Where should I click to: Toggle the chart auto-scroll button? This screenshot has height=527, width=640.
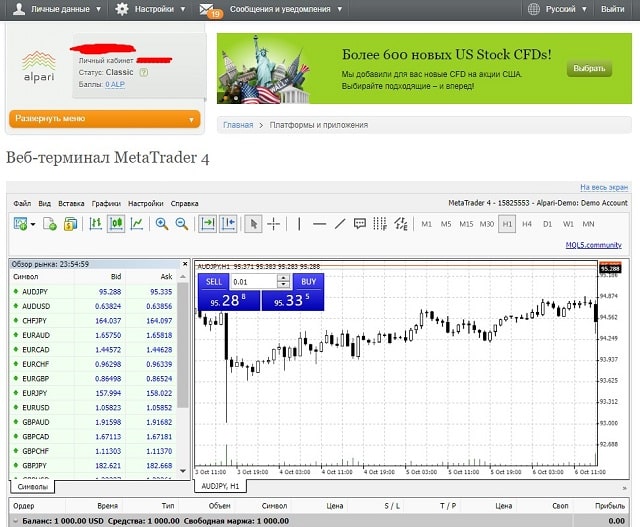tap(208, 224)
